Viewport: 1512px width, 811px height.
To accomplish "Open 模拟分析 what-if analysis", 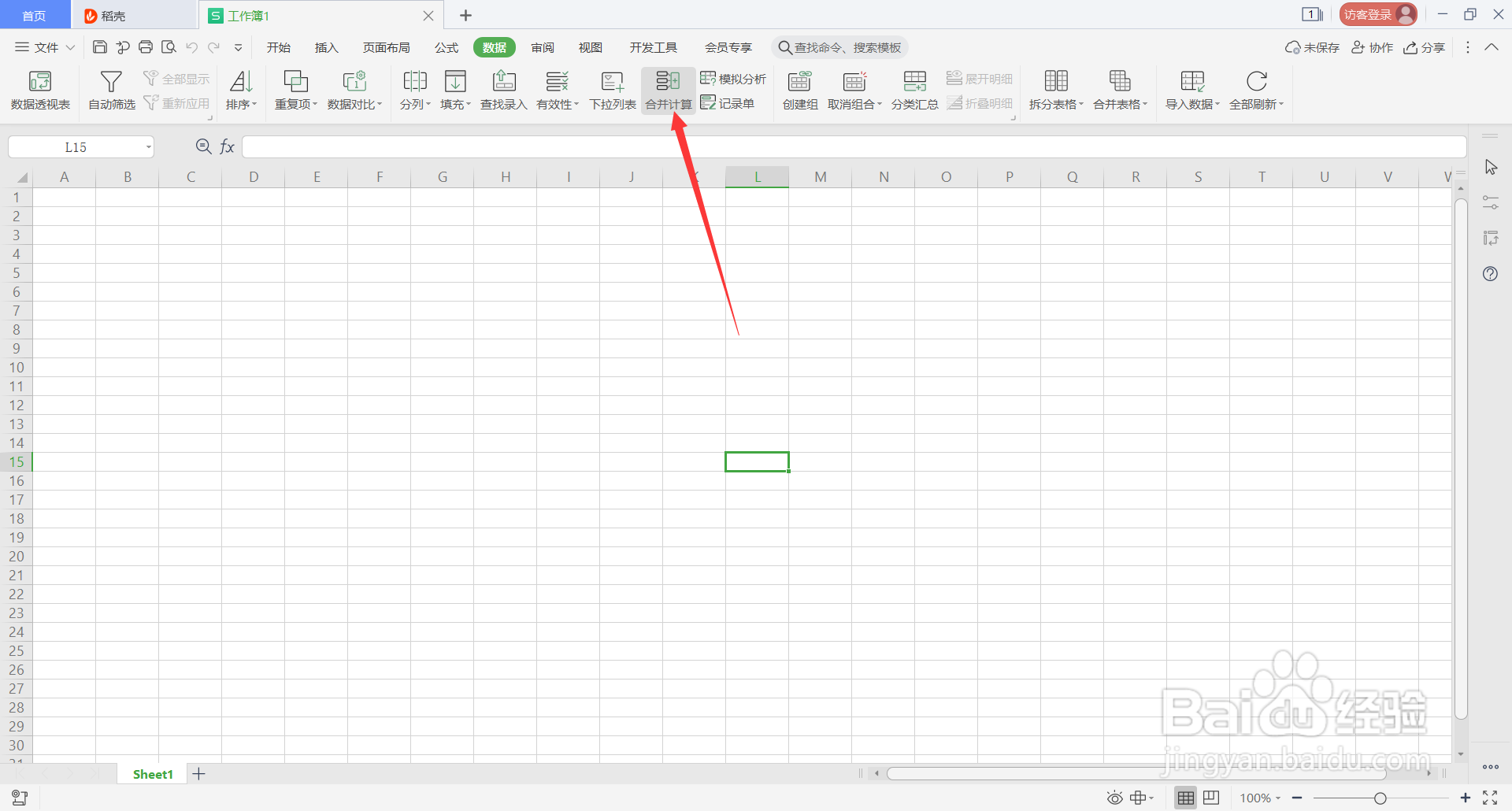I will click(733, 79).
